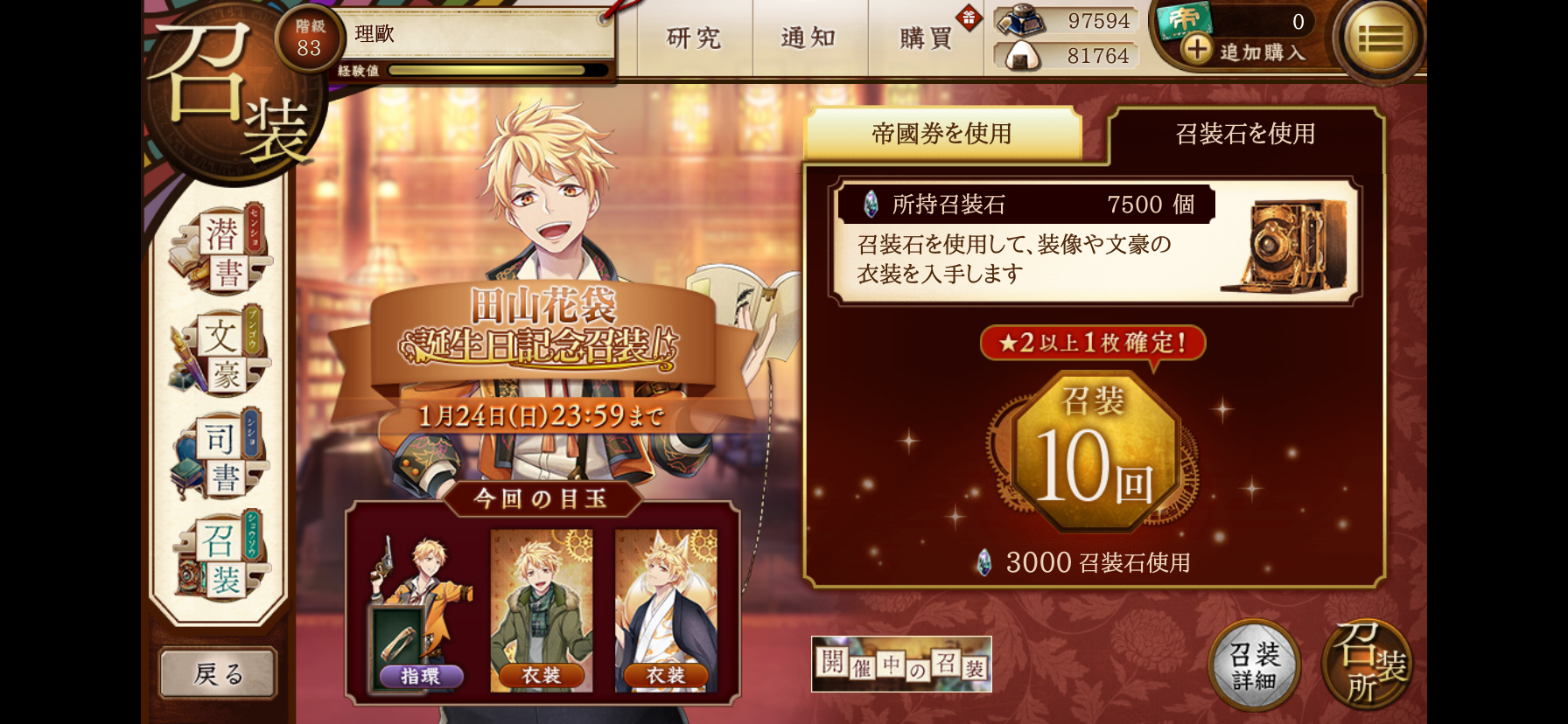
Task: Open the 召装詳細 round button
Action: (1255, 665)
